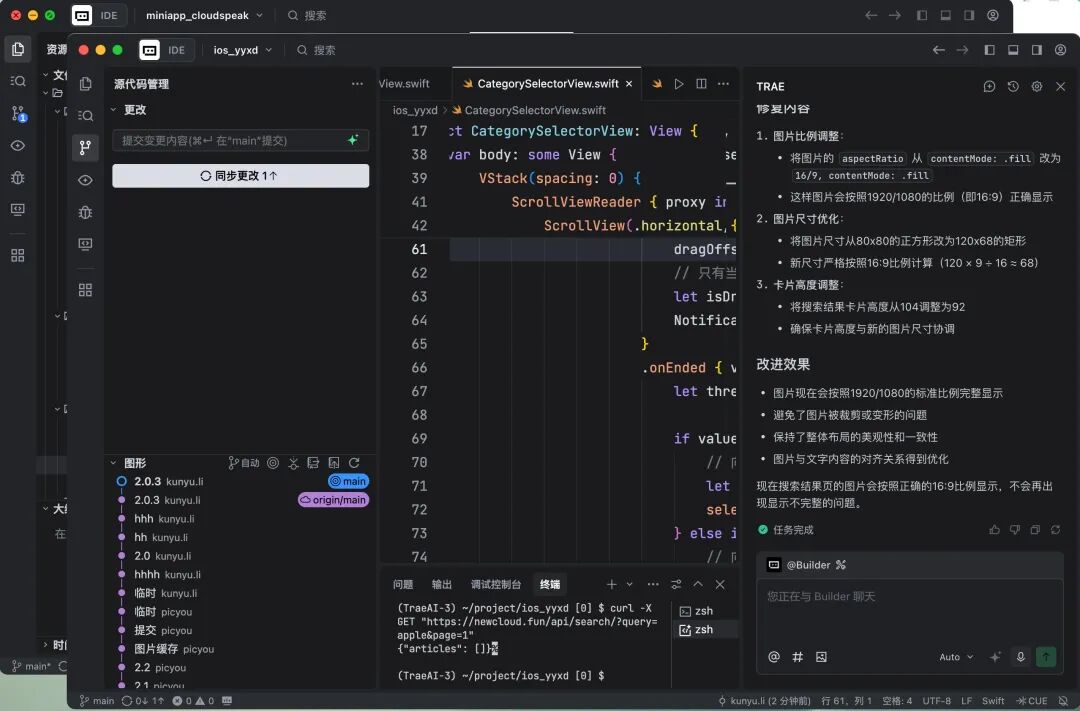Screen dimensions: 1080x711
Task: Open the Auto model selector dropdown
Action: pos(956,657)
